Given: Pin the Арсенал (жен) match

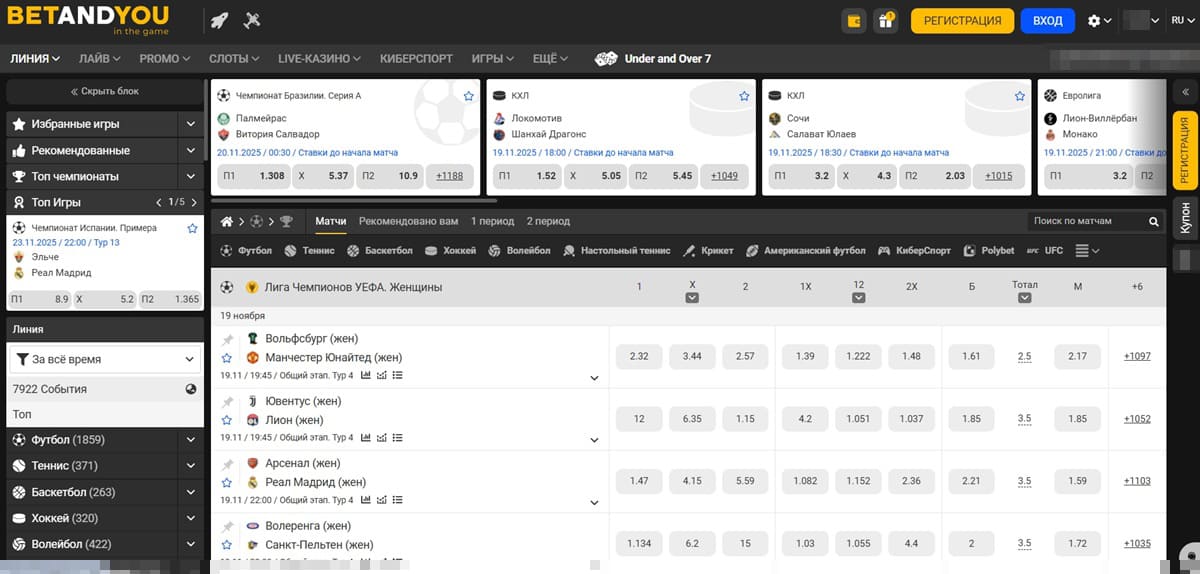Looking at the screenshot, I should 227,464.
